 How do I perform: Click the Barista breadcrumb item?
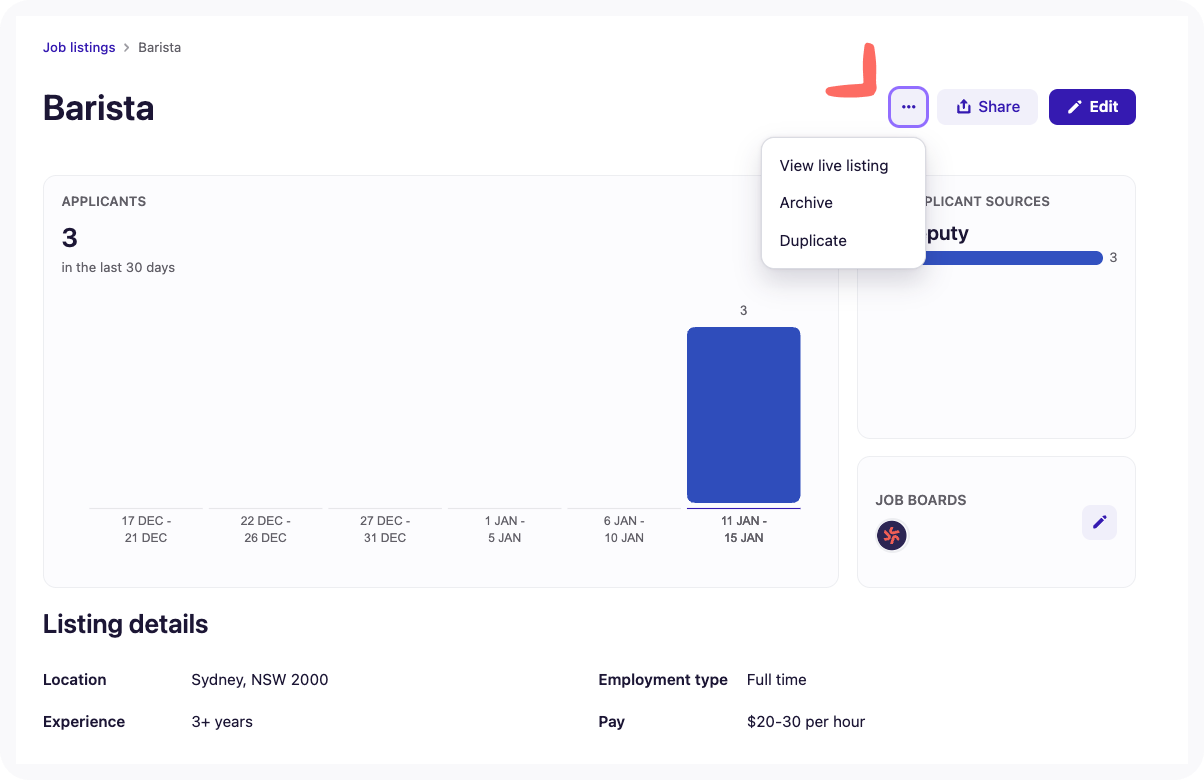(159, 48)
